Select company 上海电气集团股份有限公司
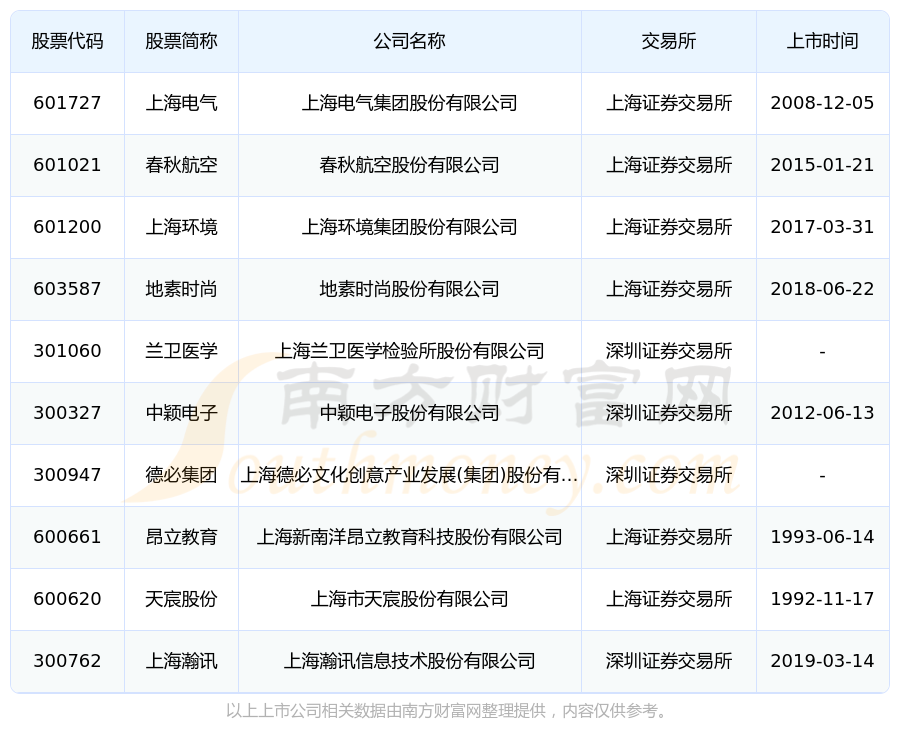Viewport: 900px width, 738px height. (x=410, y=103)
